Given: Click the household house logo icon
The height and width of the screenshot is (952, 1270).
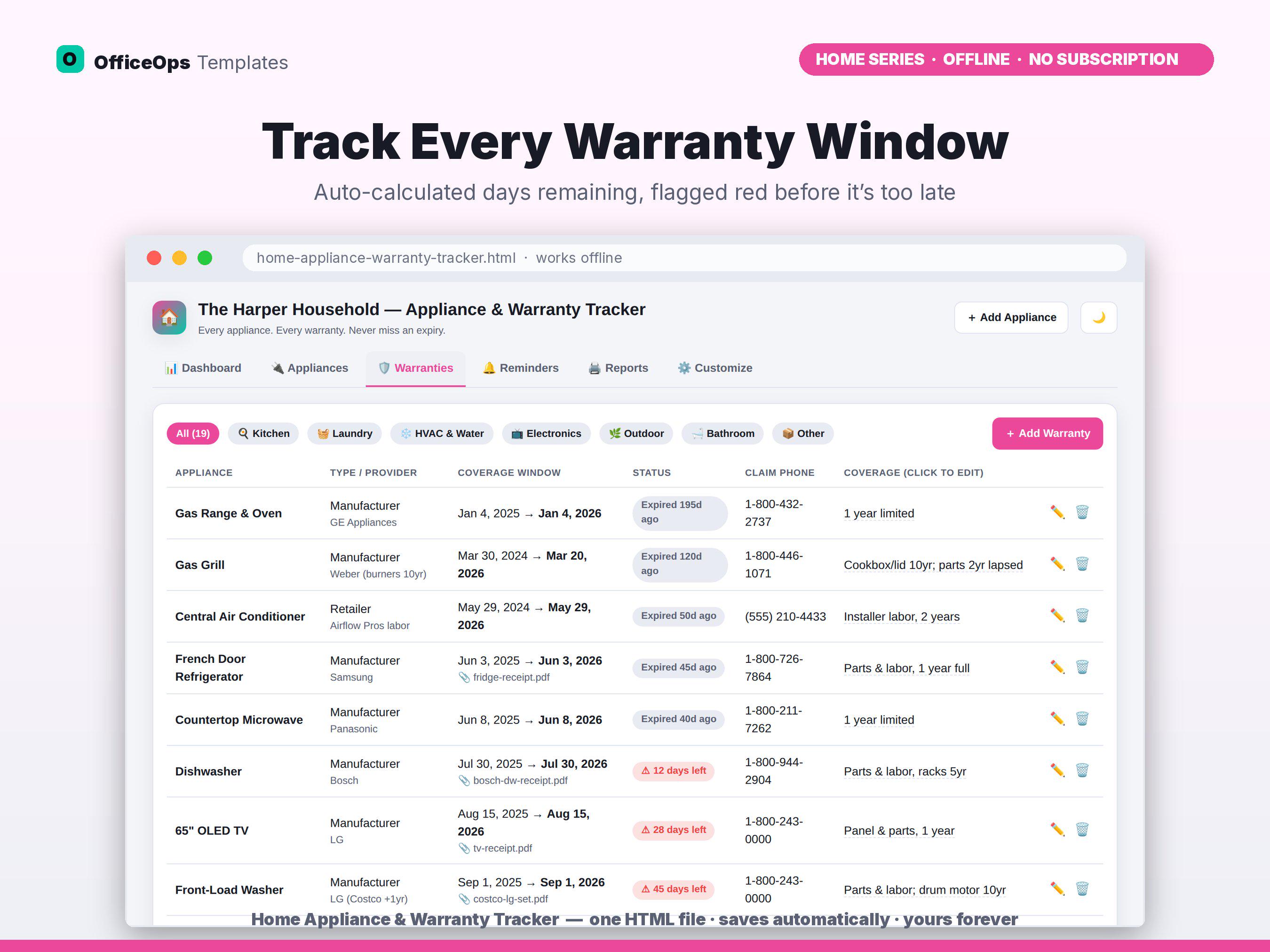Looking at the screenshot, I should point(169,317).
